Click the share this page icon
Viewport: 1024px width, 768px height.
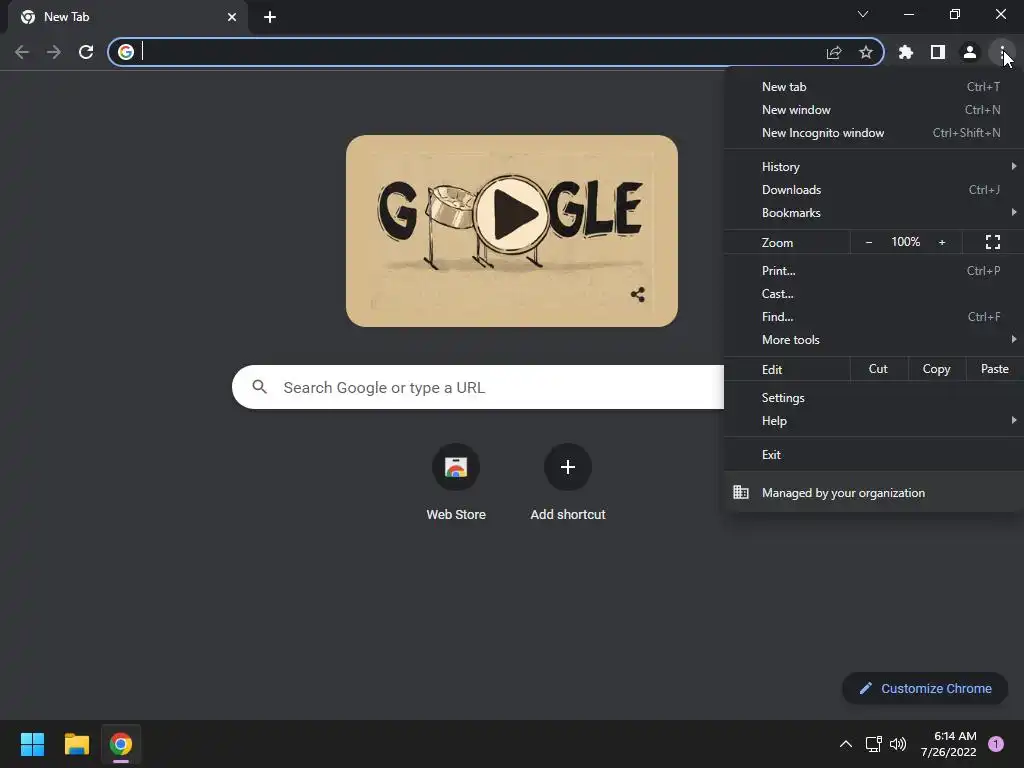pyautogui.click(x=834, y=52)
